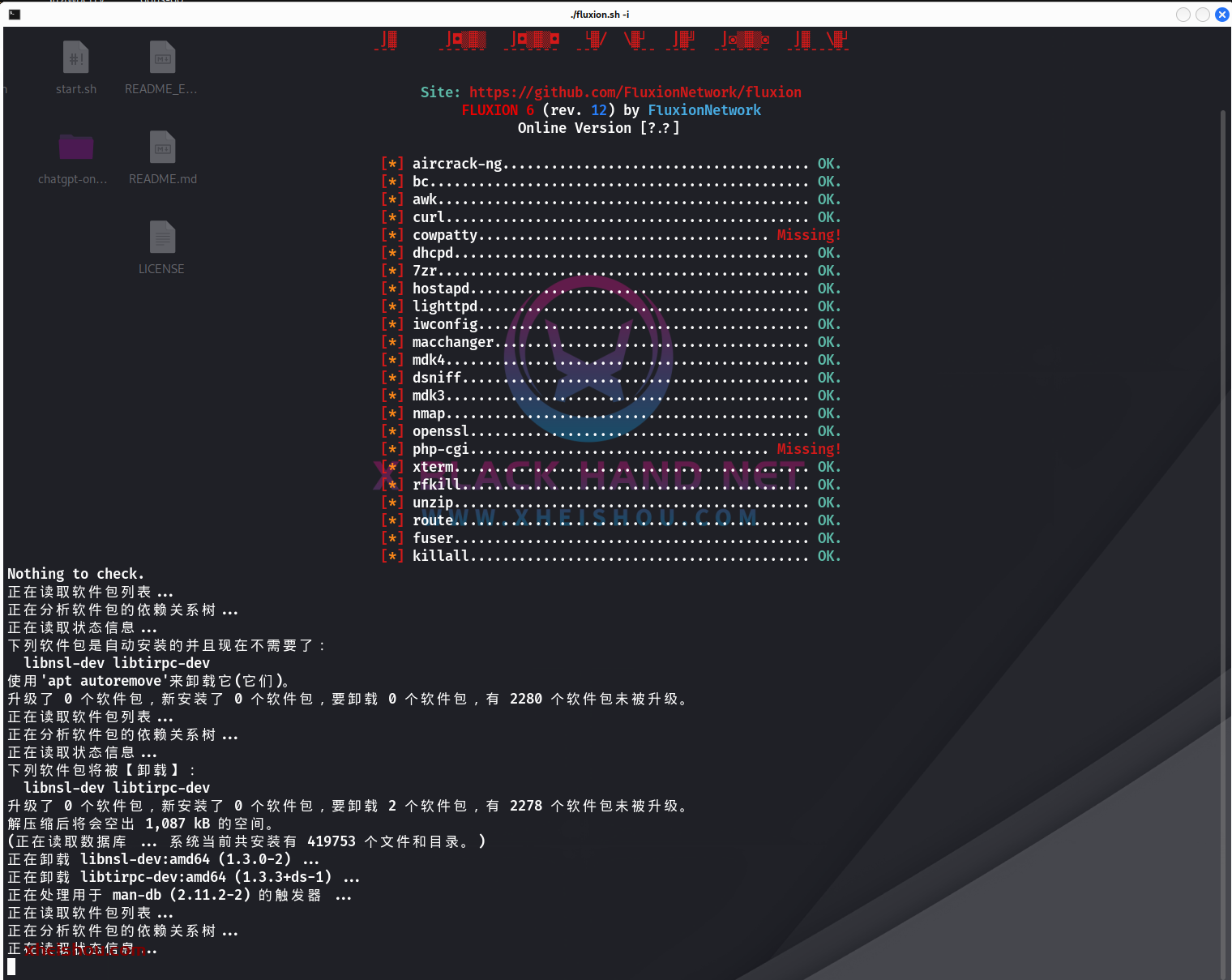Image resolution: width=1232 pixels, height=980 pixels.
Task: Click the dsniff dependency line
Action: pyautogui.click(x=611, y=378)
